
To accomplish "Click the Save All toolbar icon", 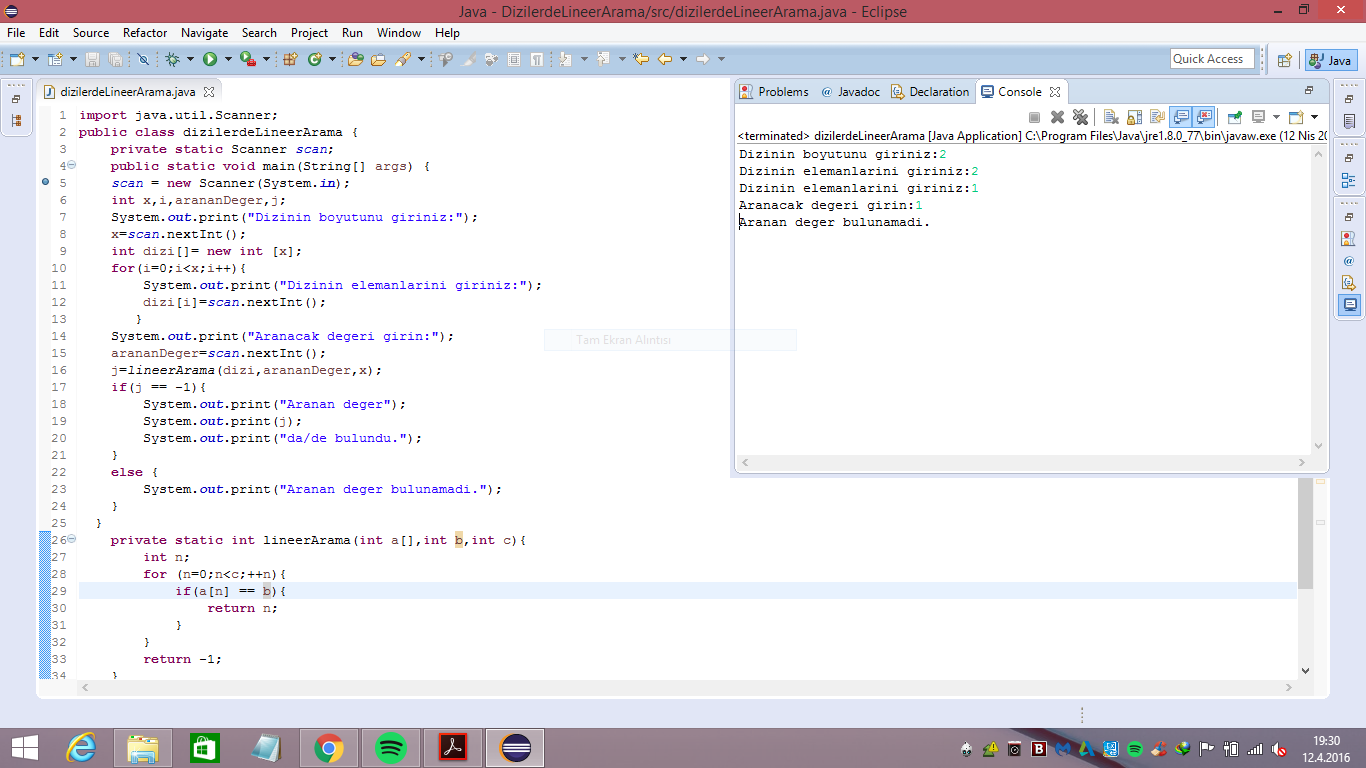I will 115,59.
